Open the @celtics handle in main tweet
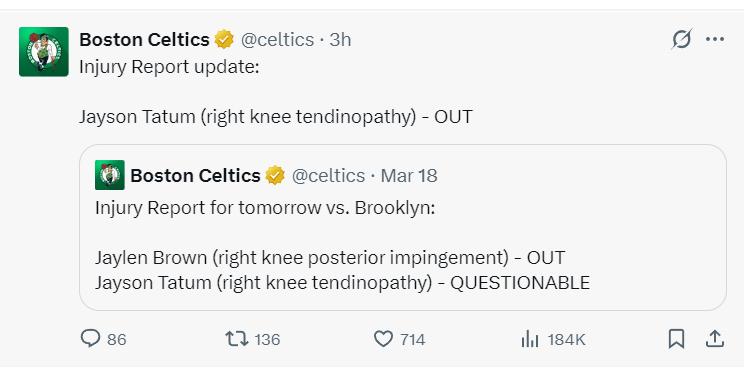 coord(277,40)
